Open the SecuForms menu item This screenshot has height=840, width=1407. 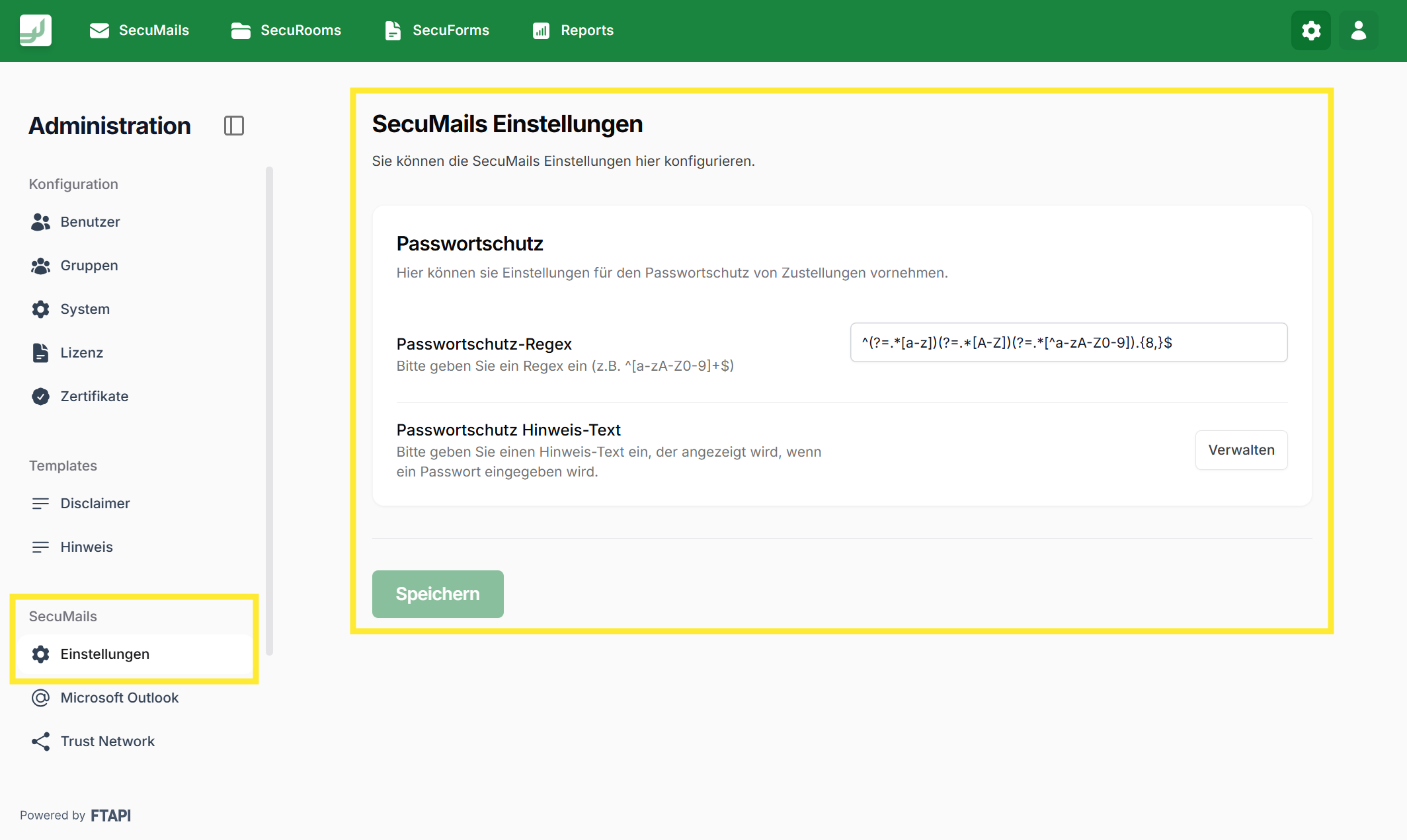click(437, 30)
